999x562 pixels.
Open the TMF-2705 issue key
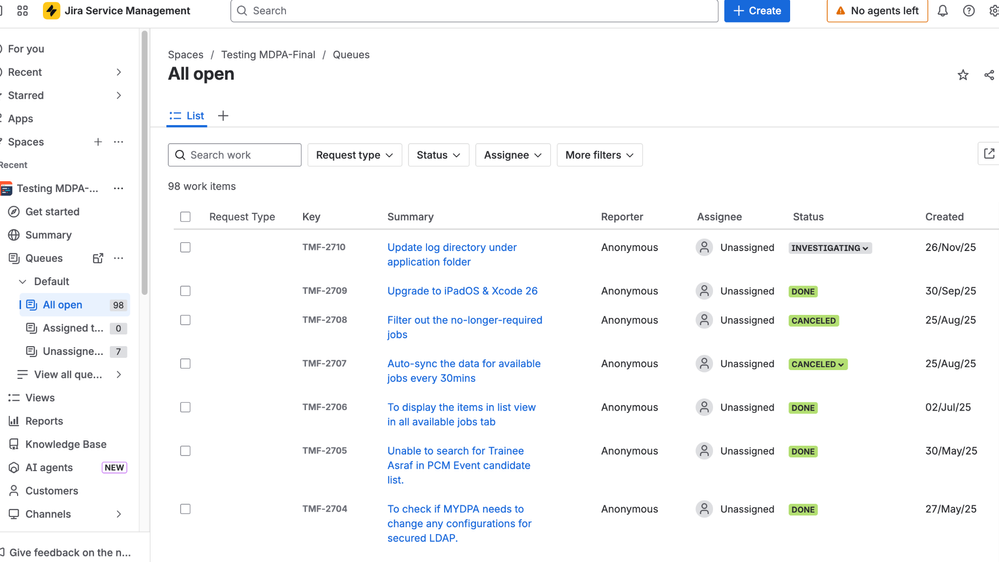tap(324, 450)
